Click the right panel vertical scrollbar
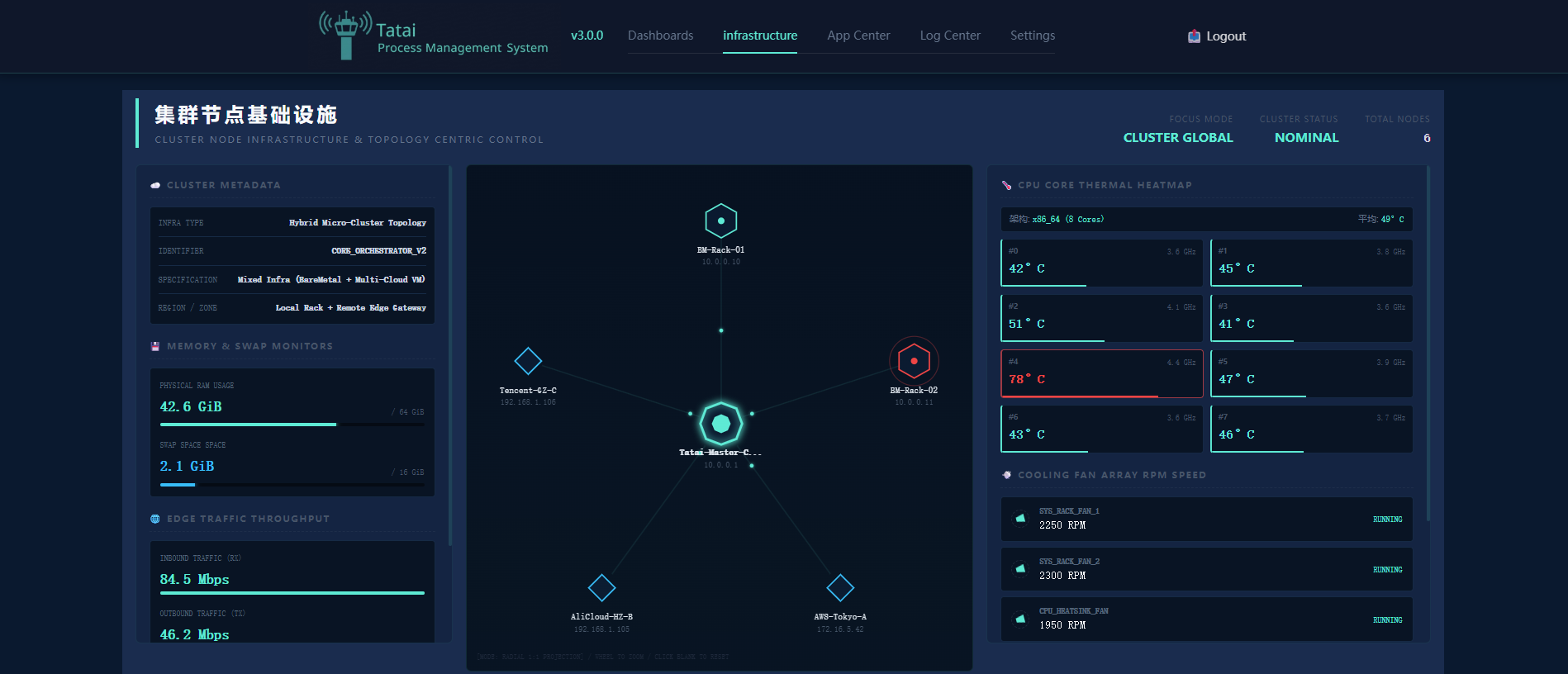The width and height of the screenshot is (1568, 674). click(1428, 343)
